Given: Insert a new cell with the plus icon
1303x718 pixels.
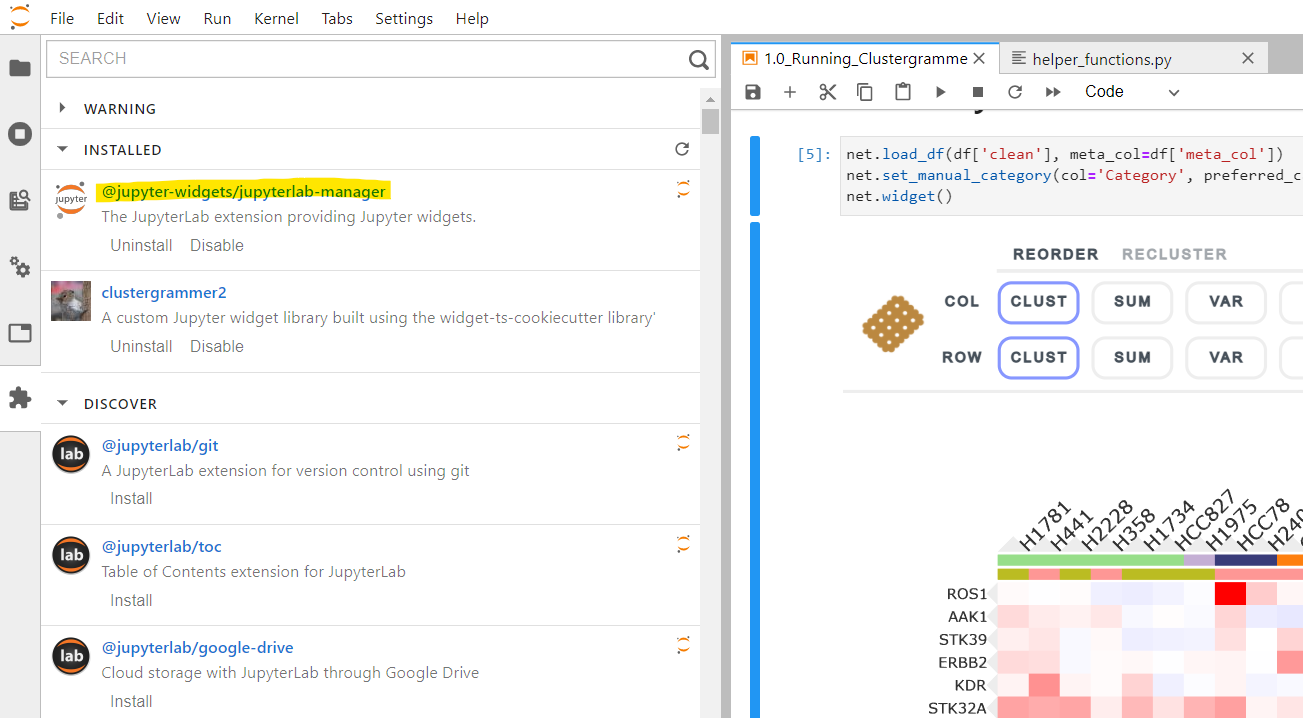Looking at the screenshot, I should point(790,91).
